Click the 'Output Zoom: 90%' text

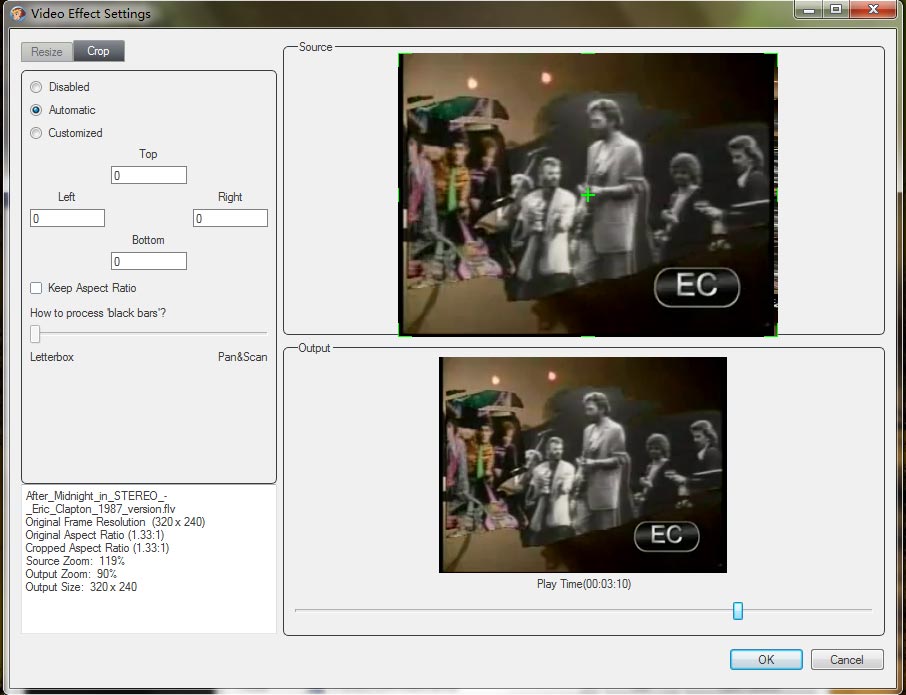[x=71, y=574]
